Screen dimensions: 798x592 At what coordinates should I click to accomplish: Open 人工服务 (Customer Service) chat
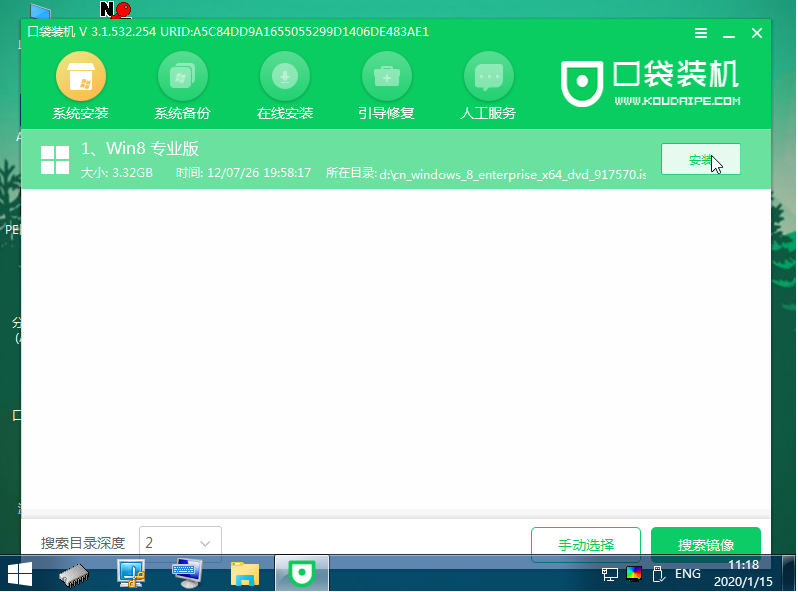488,86
